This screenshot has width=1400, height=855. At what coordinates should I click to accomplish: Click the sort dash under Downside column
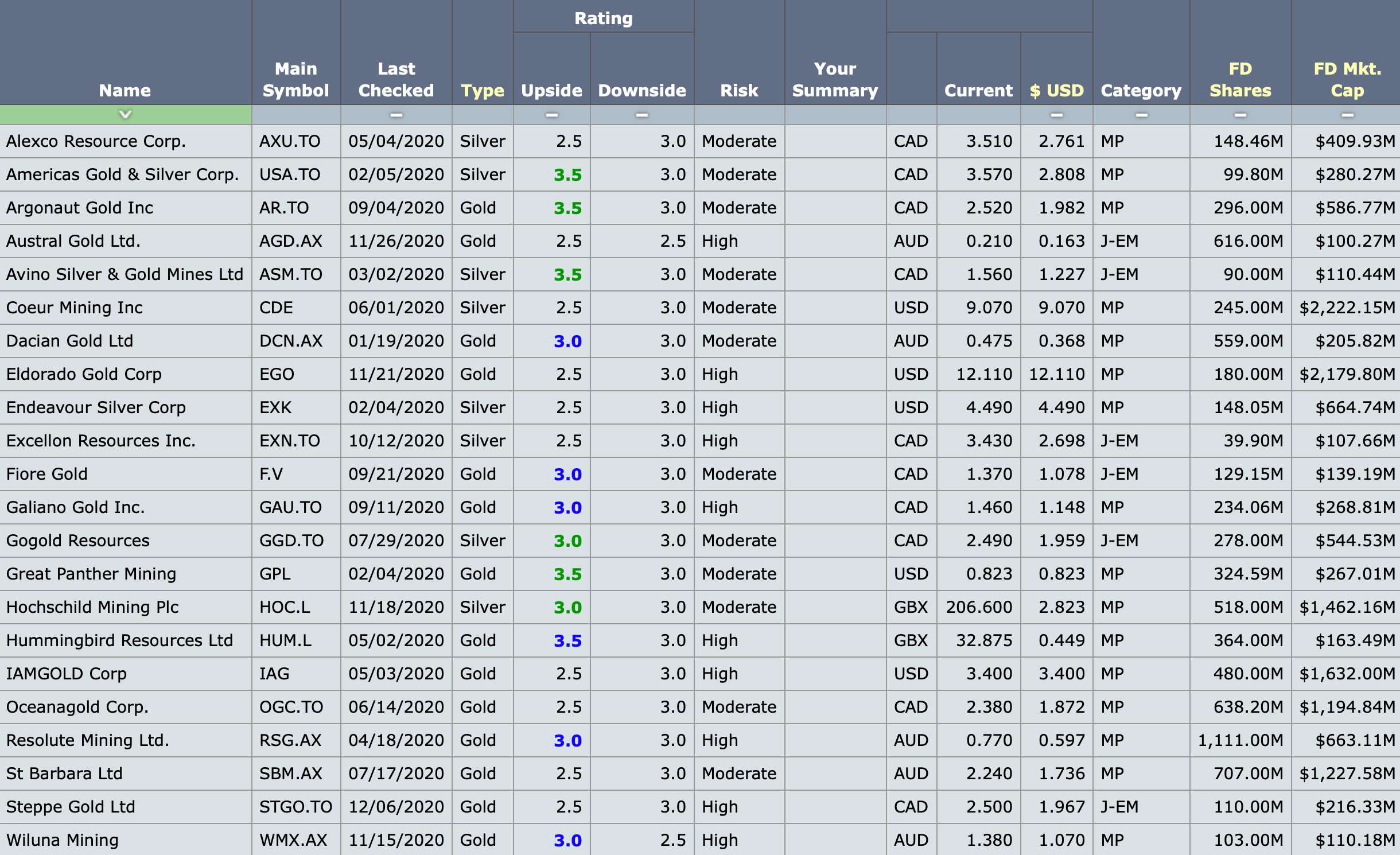point(641,115)
